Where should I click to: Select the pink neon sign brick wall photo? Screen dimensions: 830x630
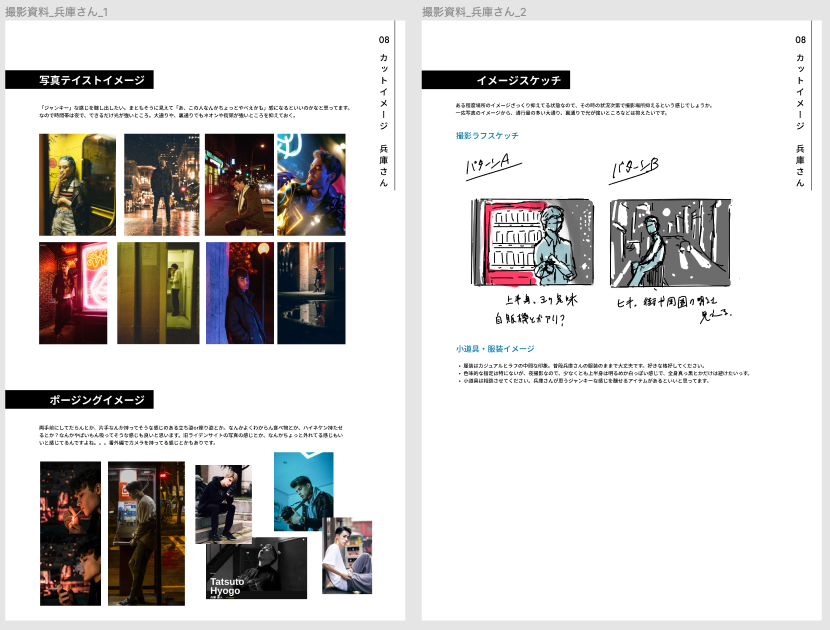click(x=73, y=293)
